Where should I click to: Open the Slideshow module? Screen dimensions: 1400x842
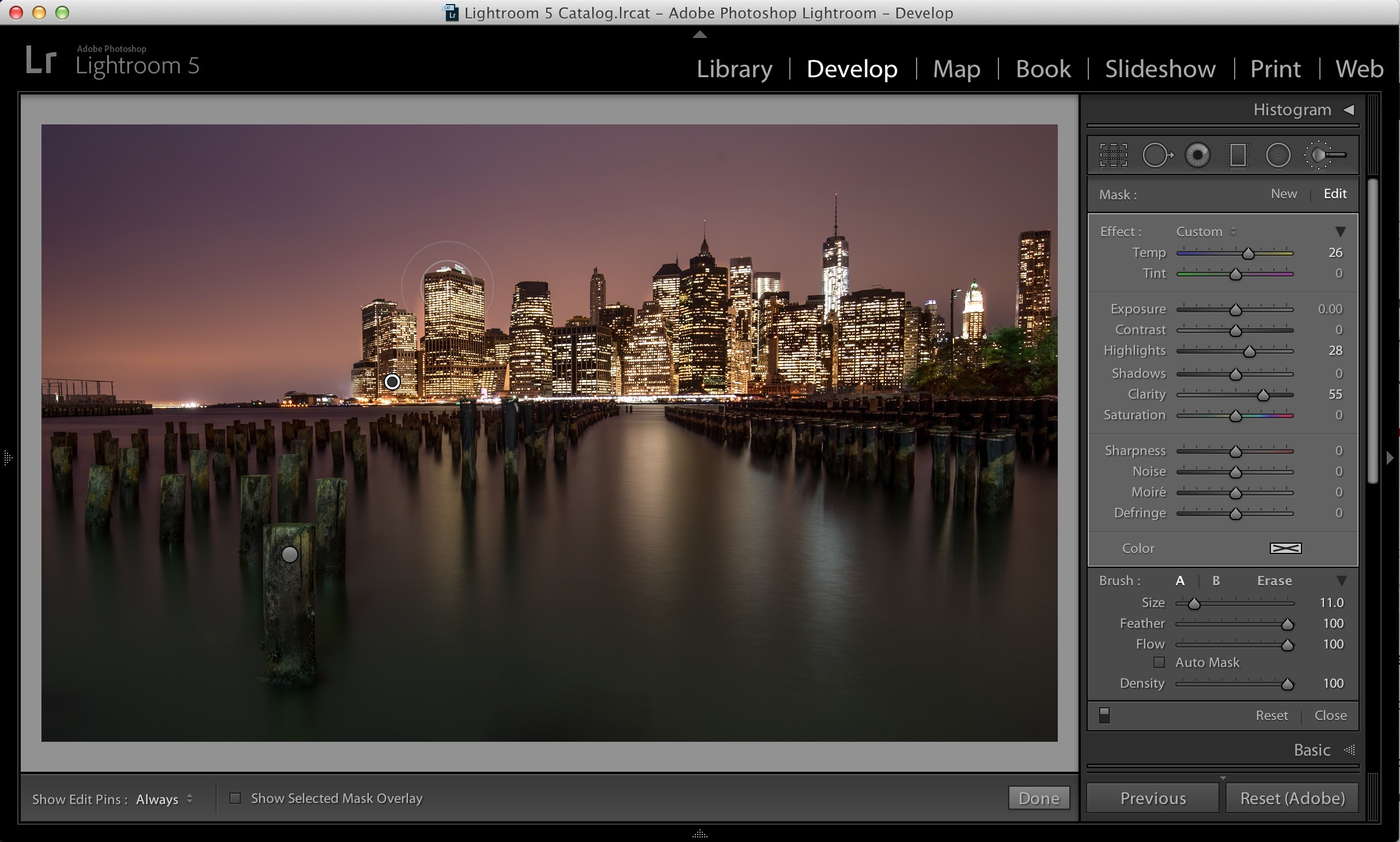(x=1160, y=69)
